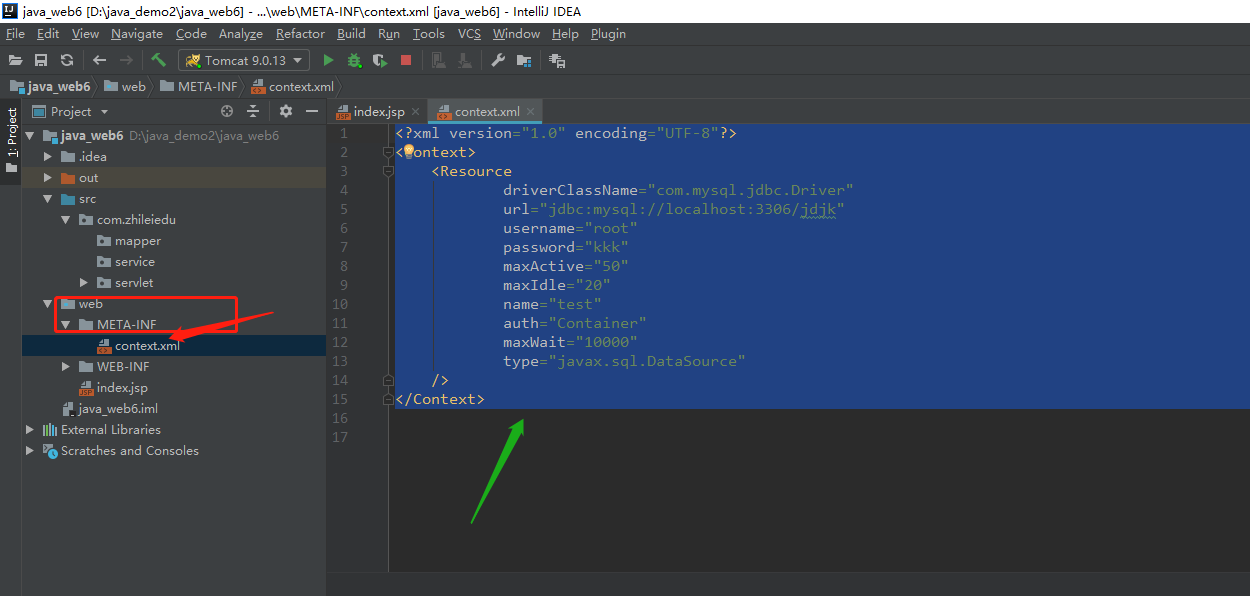The image size is (1250, 596).
Task: Open the File menu
Action: tap(15, 33)
